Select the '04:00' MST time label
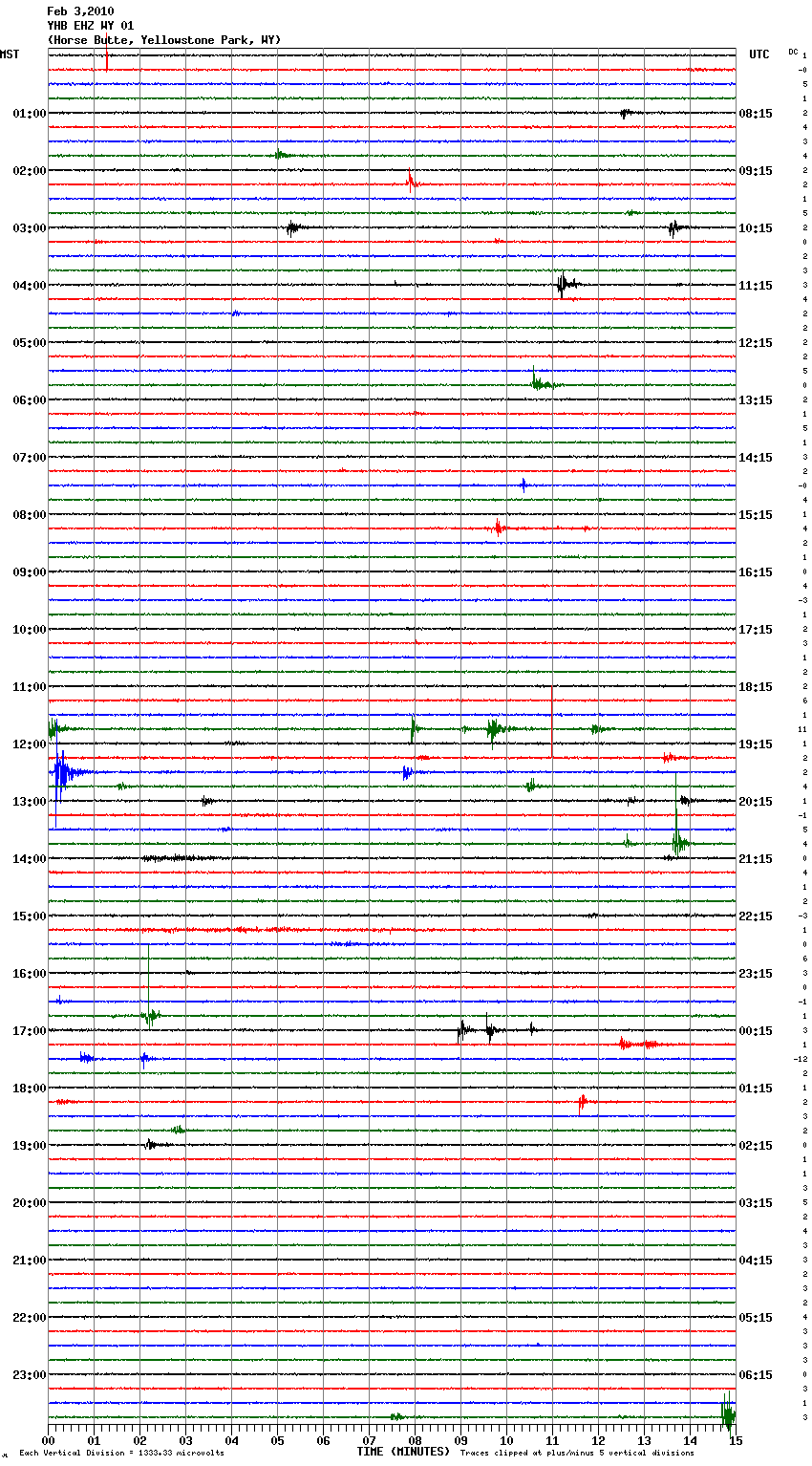This screenshot has height=1466, width=812. click(30, 286)
